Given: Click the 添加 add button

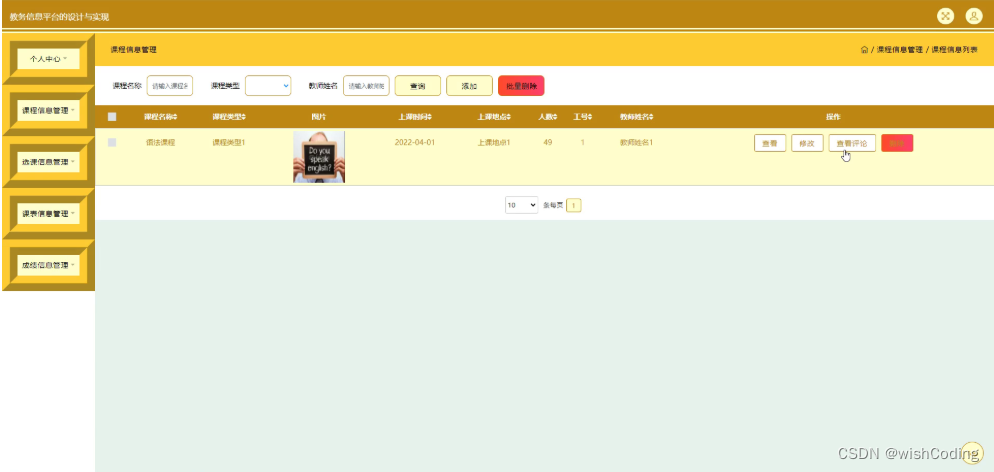Looking at the screenshot, I should coord(469,86).
